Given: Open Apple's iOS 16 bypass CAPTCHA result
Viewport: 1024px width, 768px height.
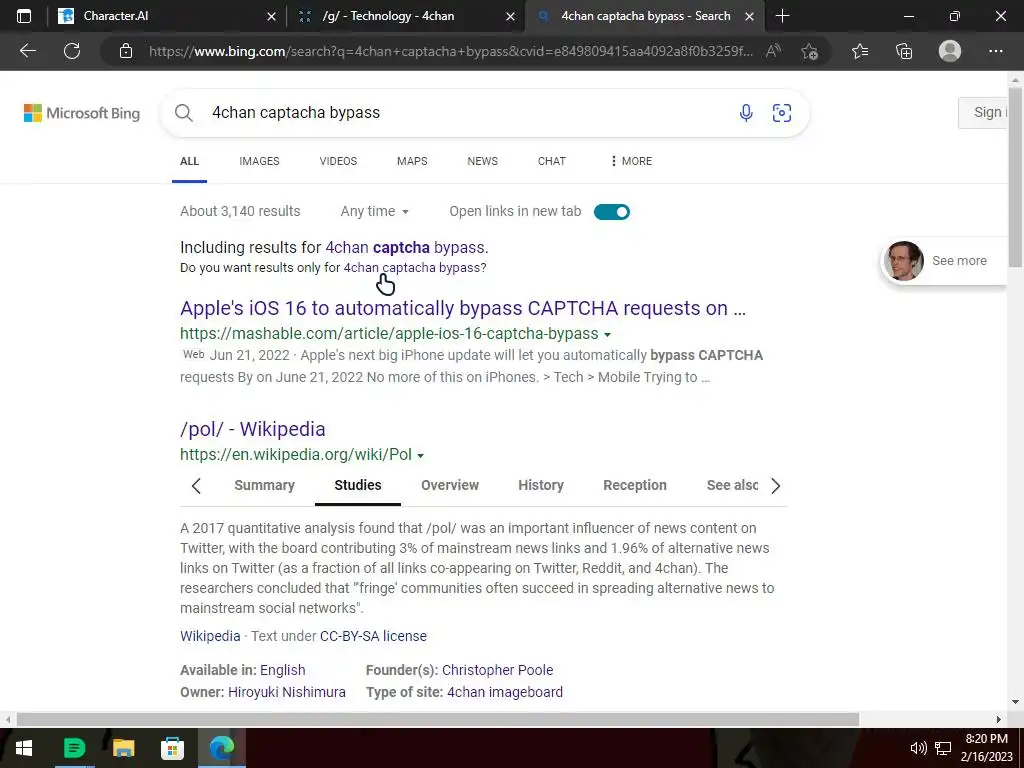Looking at the screenshot, I should (462, 308).
